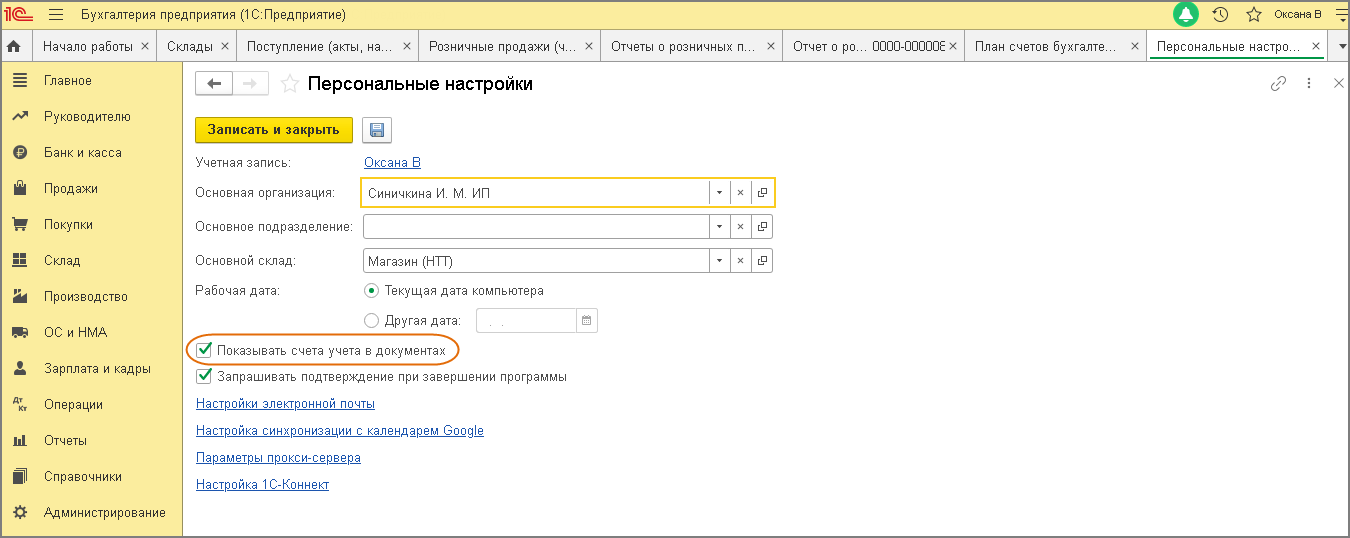Click the home page icon tab
The width and height of the screenshot is (1350, 538).
pyautogui.click(x=15, y=46)
